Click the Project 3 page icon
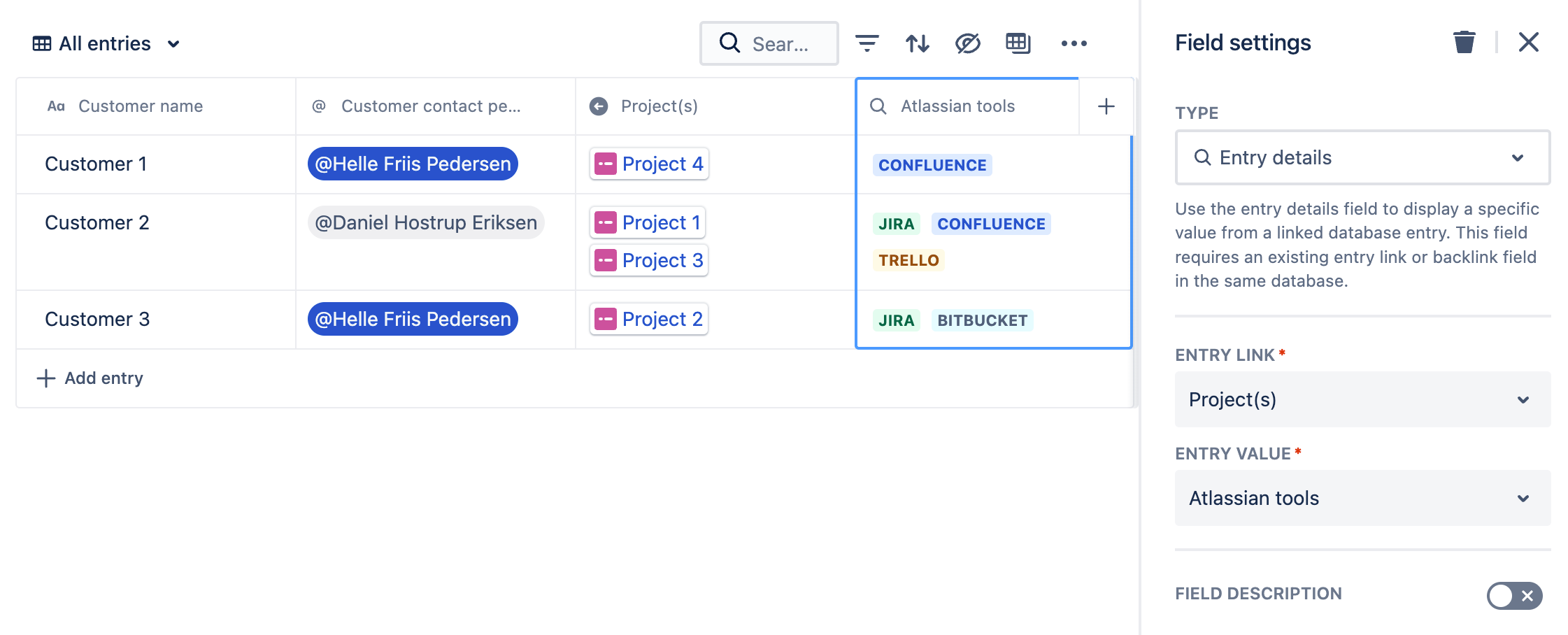Screen dimensions: 1568x635 click(x=605, y=260)
